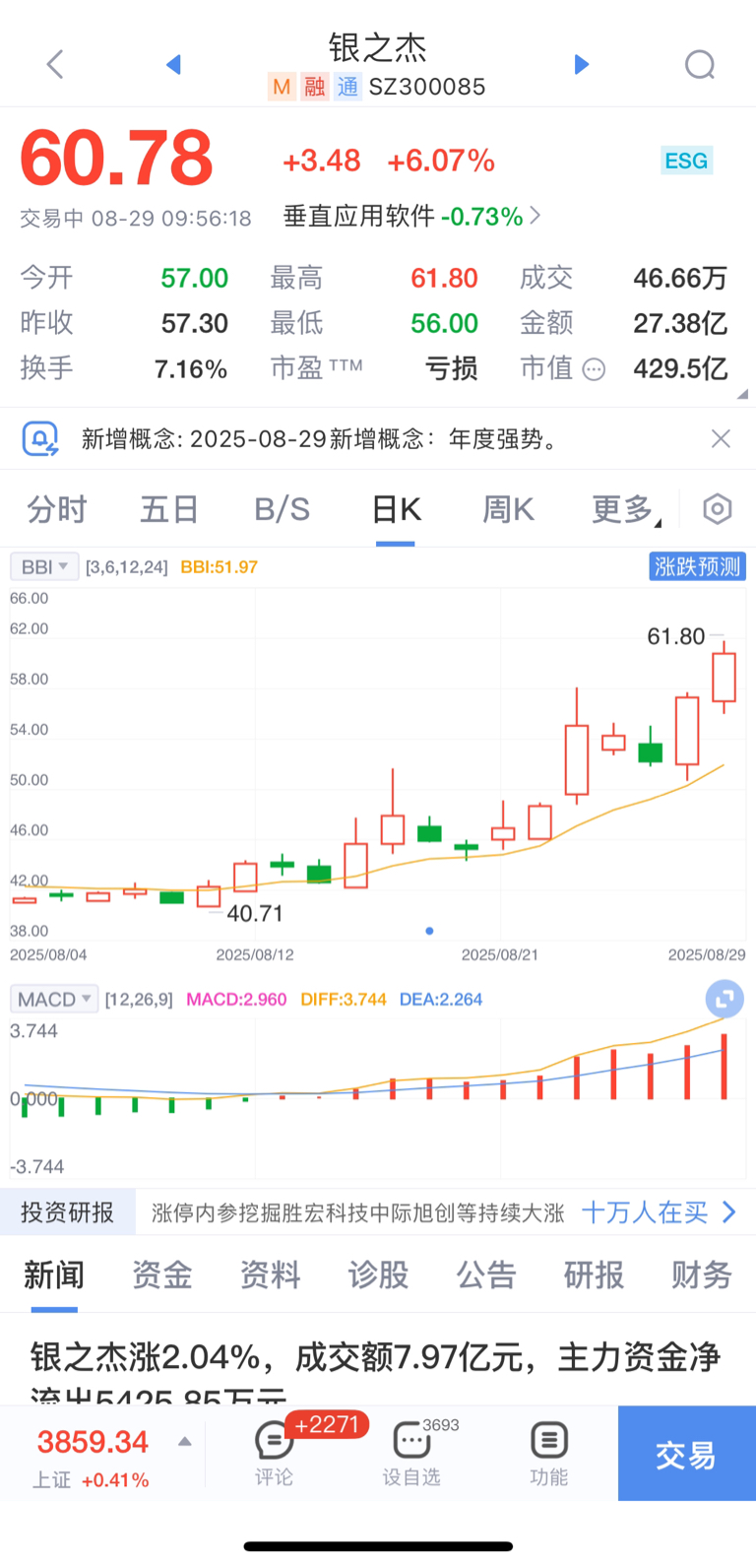
Task: Dismiss the 新增概念 notice with X
Action: tap(721, 438)
